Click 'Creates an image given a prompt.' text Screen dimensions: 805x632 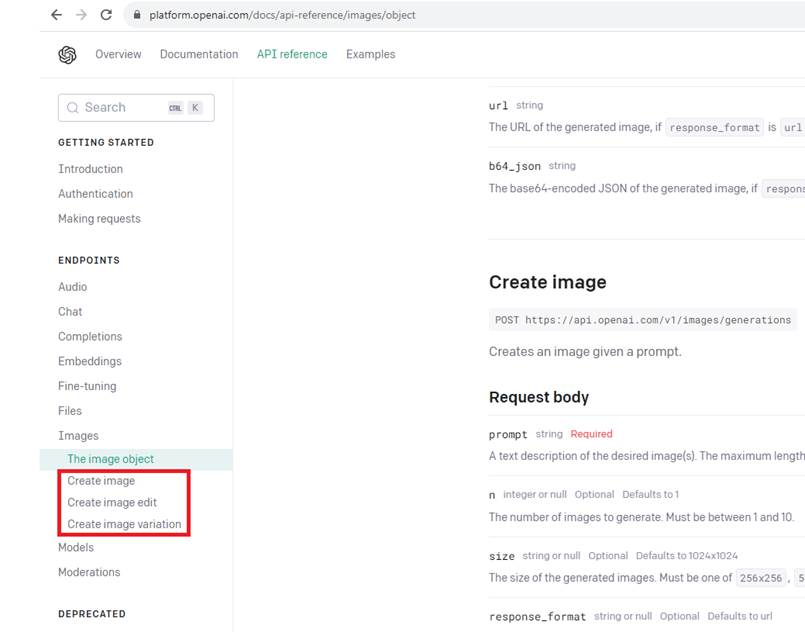click(x=585, y=352)
